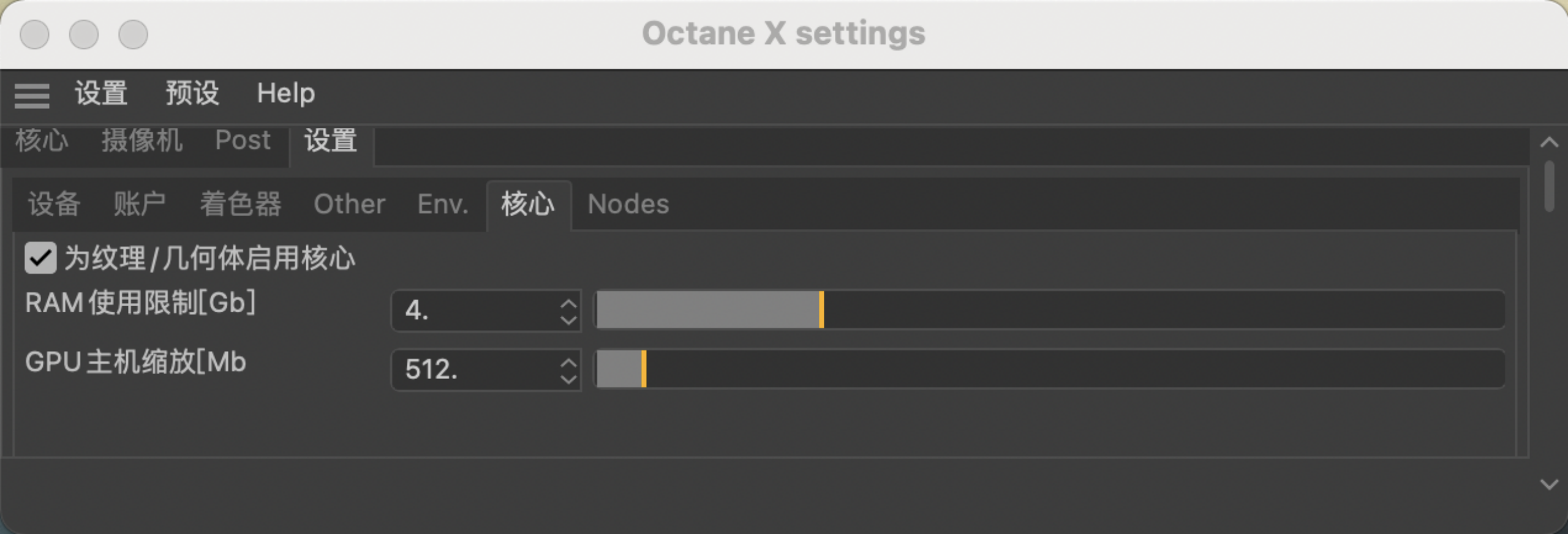Click the scroll down arrow at panel bottom
1568x534 pixels.
[x=1549, y=485]
